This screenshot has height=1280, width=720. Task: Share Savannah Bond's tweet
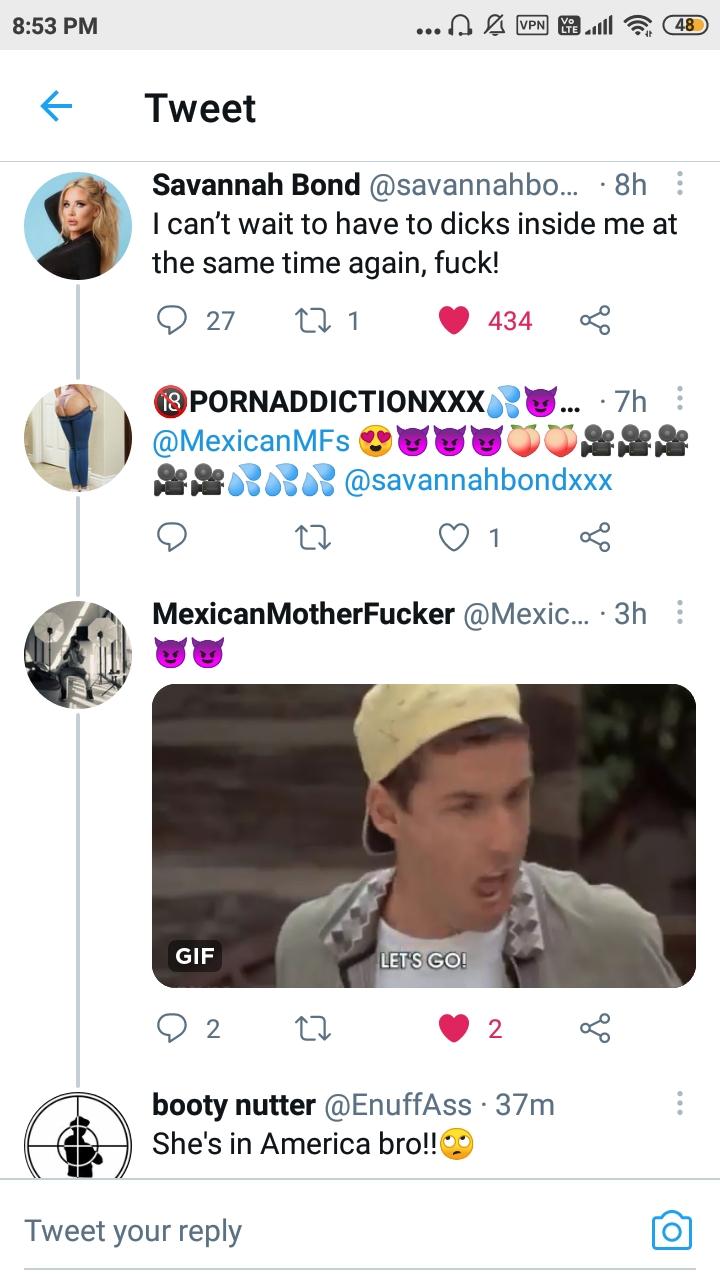pos(594,320)
